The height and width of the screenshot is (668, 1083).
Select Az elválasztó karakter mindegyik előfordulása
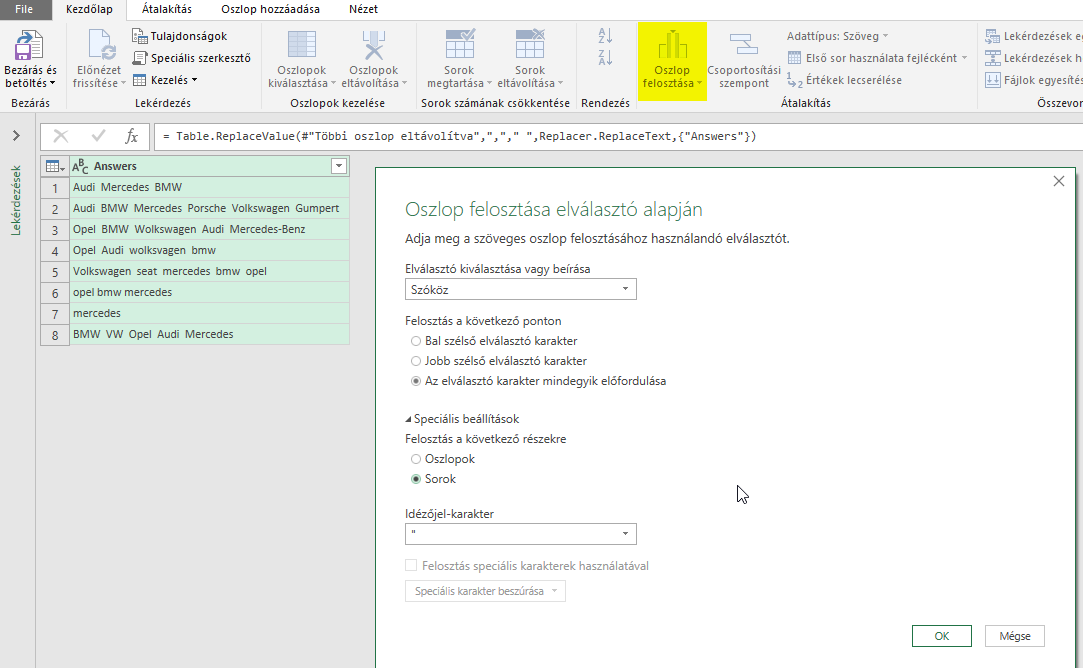click(x=416, y=381)
